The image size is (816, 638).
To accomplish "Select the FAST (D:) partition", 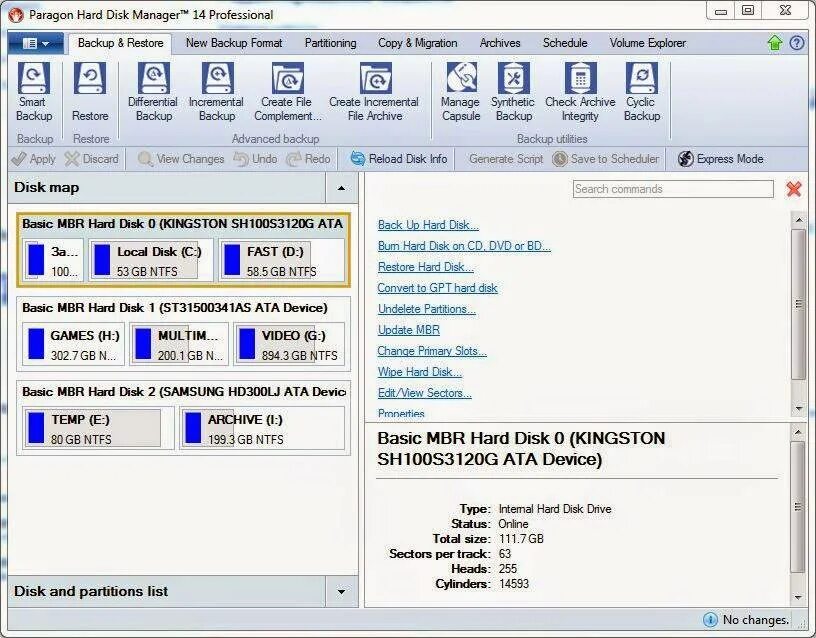I will [x=282, y=260].
